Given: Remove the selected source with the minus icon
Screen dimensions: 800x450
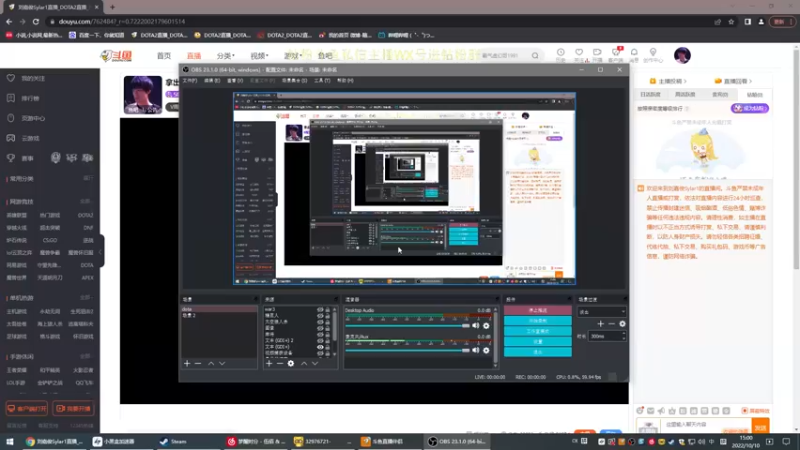Looking at the screenshot, I should (280, 363).
